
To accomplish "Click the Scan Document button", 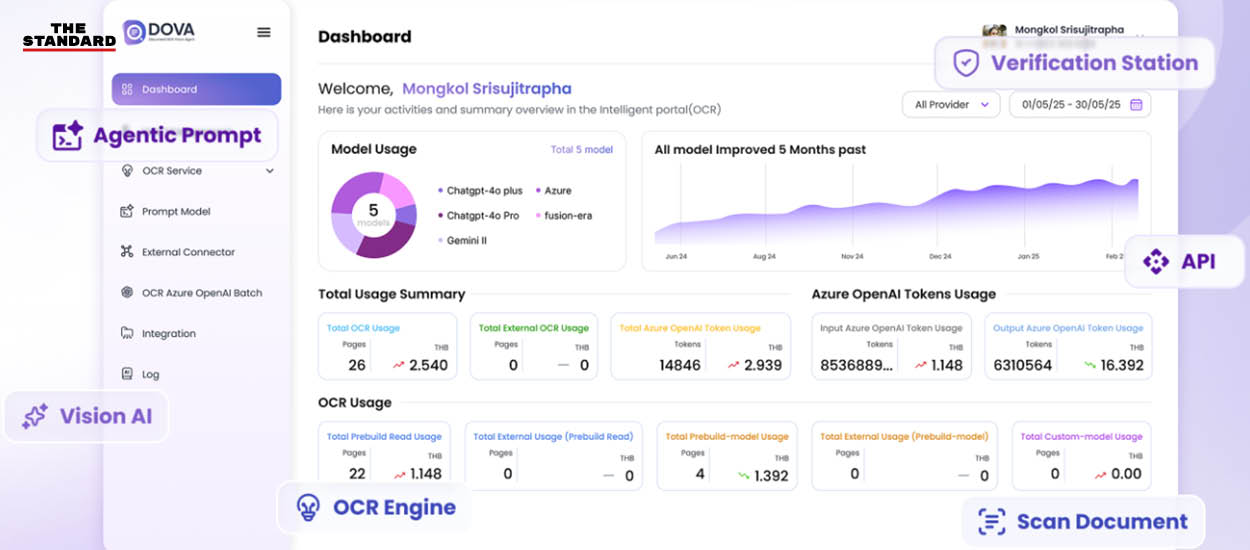I will tap(1083, 521).
